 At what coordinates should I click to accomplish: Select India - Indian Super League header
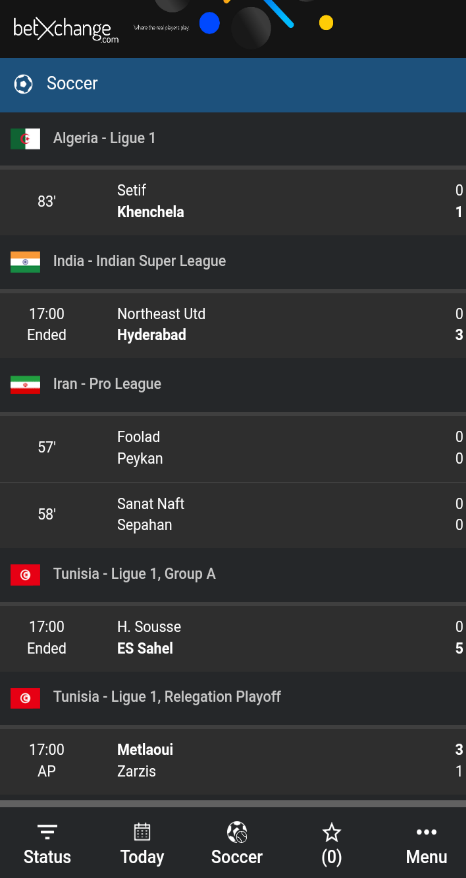pyautogui.click(x=233, y=261)
